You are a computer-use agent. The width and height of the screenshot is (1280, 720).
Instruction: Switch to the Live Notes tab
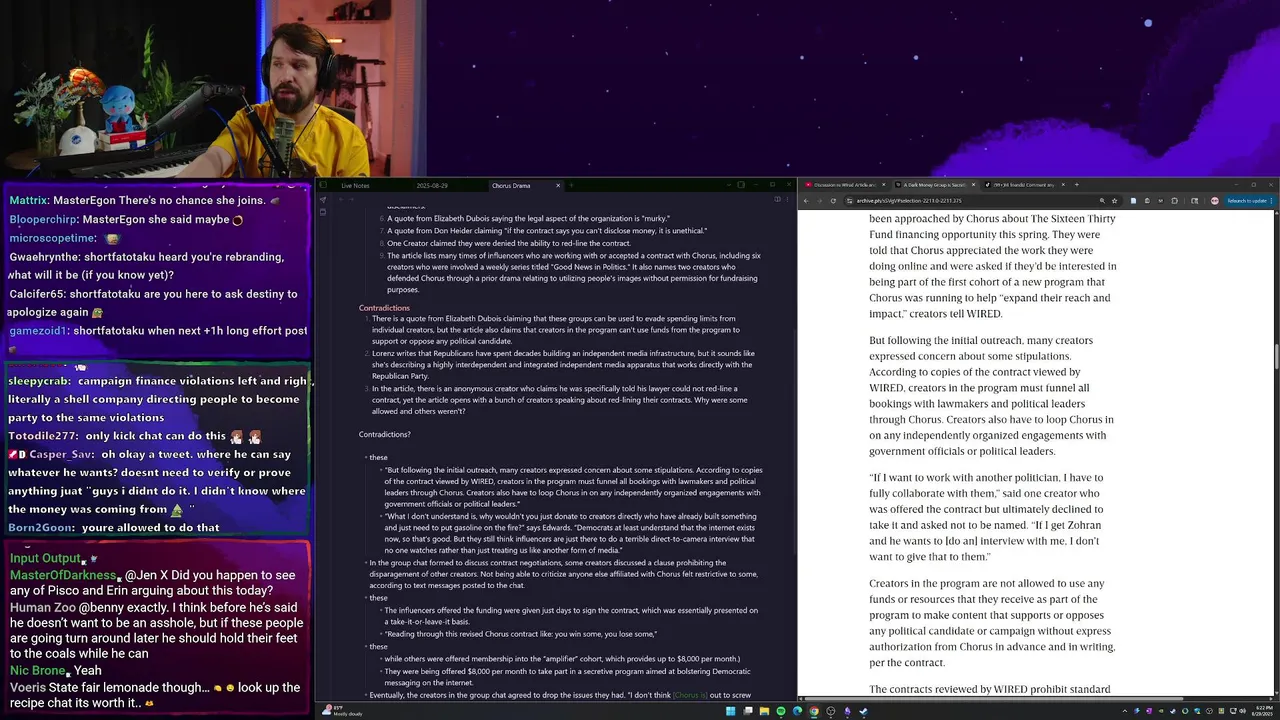355,185
